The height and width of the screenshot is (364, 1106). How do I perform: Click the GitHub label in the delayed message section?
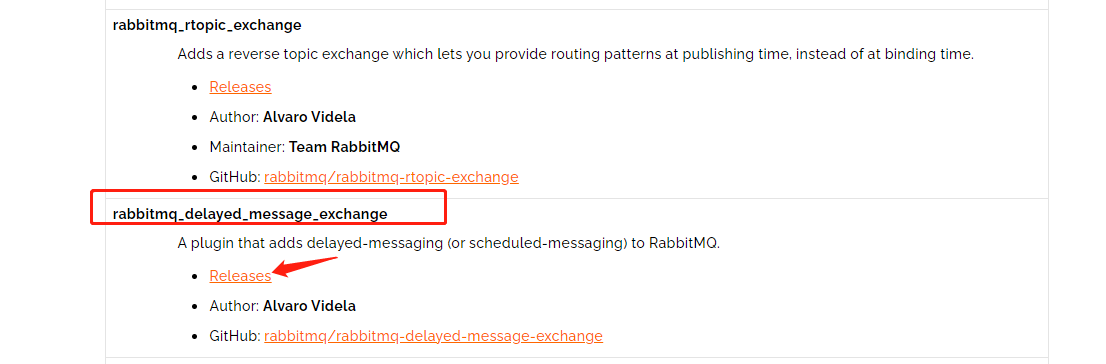click(235, 336)
